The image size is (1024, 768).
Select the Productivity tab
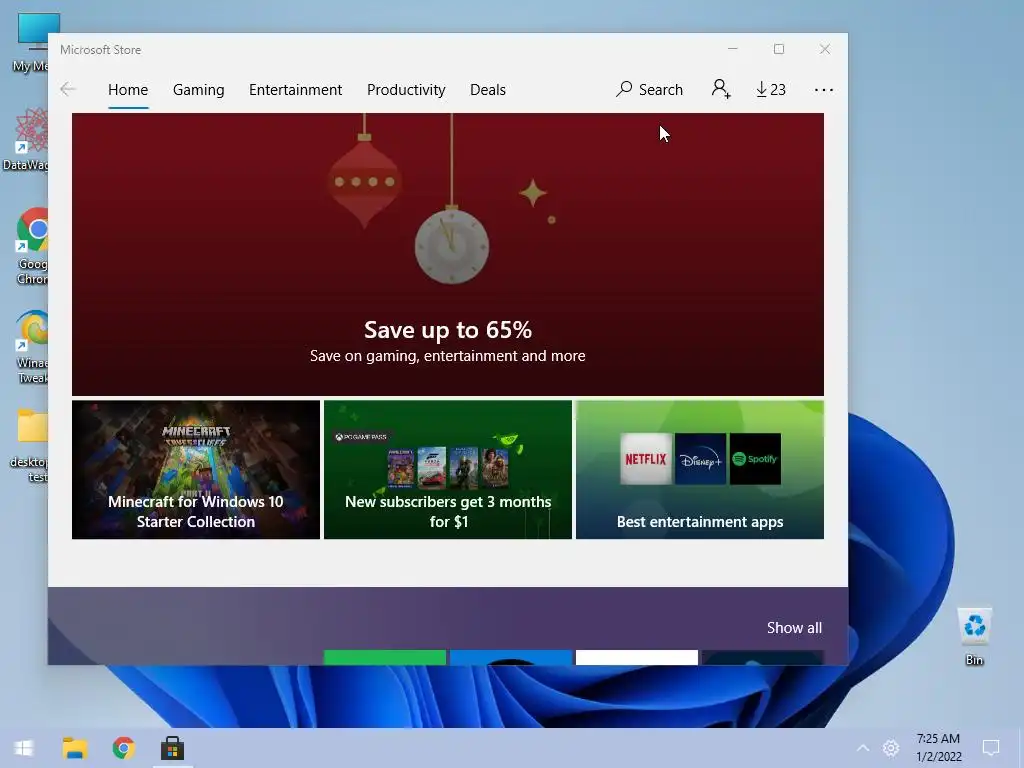tap(406, 89)
